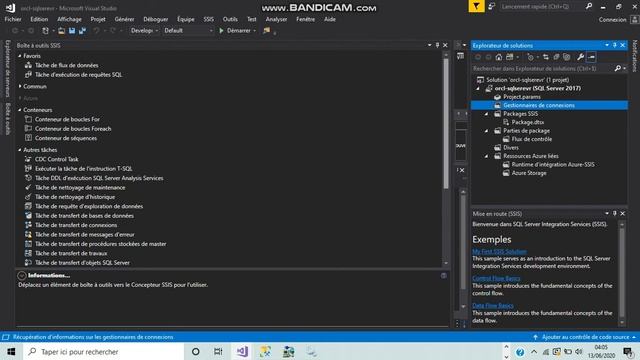The height and width of the screenshot is (360, 640).
Task: Open the Démarrer button dropdown arrow
Action: click(255, 31)
